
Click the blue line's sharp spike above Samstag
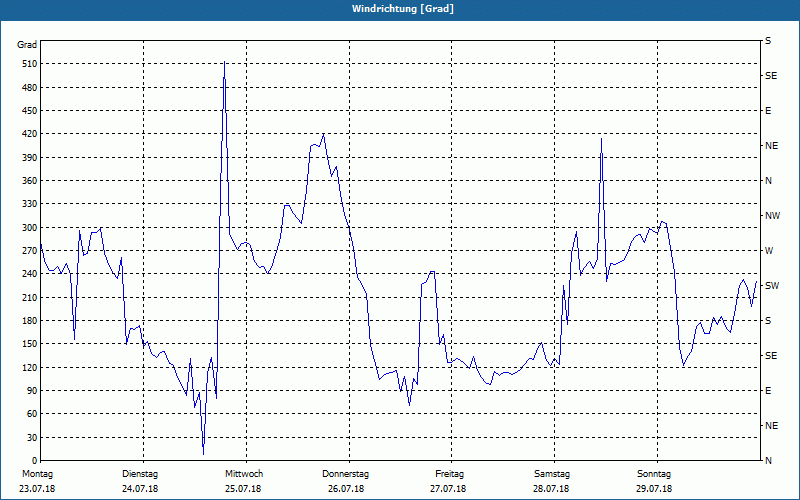602,139
